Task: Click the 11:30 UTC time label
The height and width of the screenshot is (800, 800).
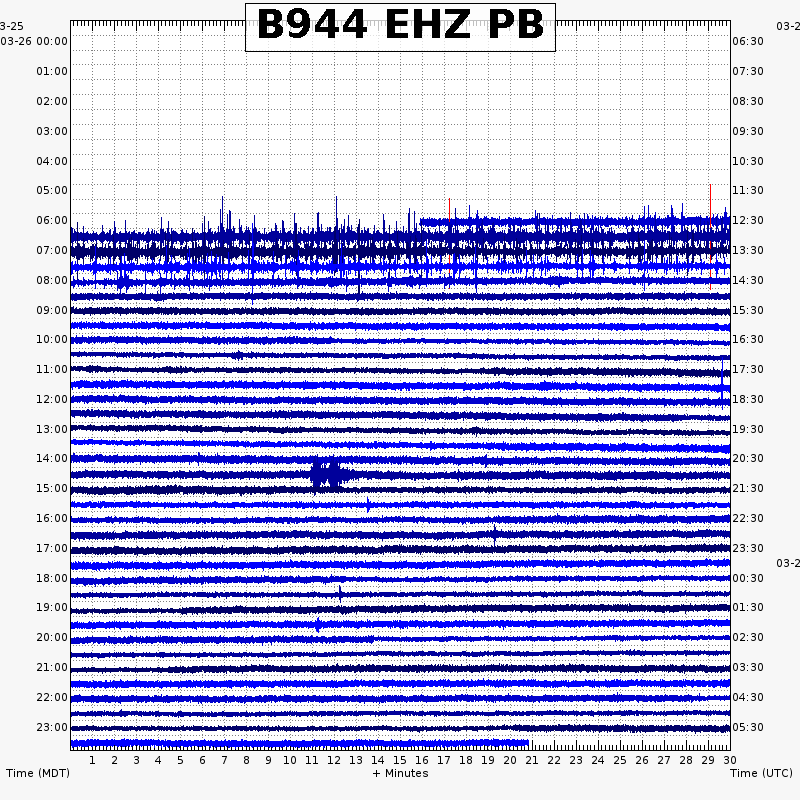Action: [x=748, y=190]
